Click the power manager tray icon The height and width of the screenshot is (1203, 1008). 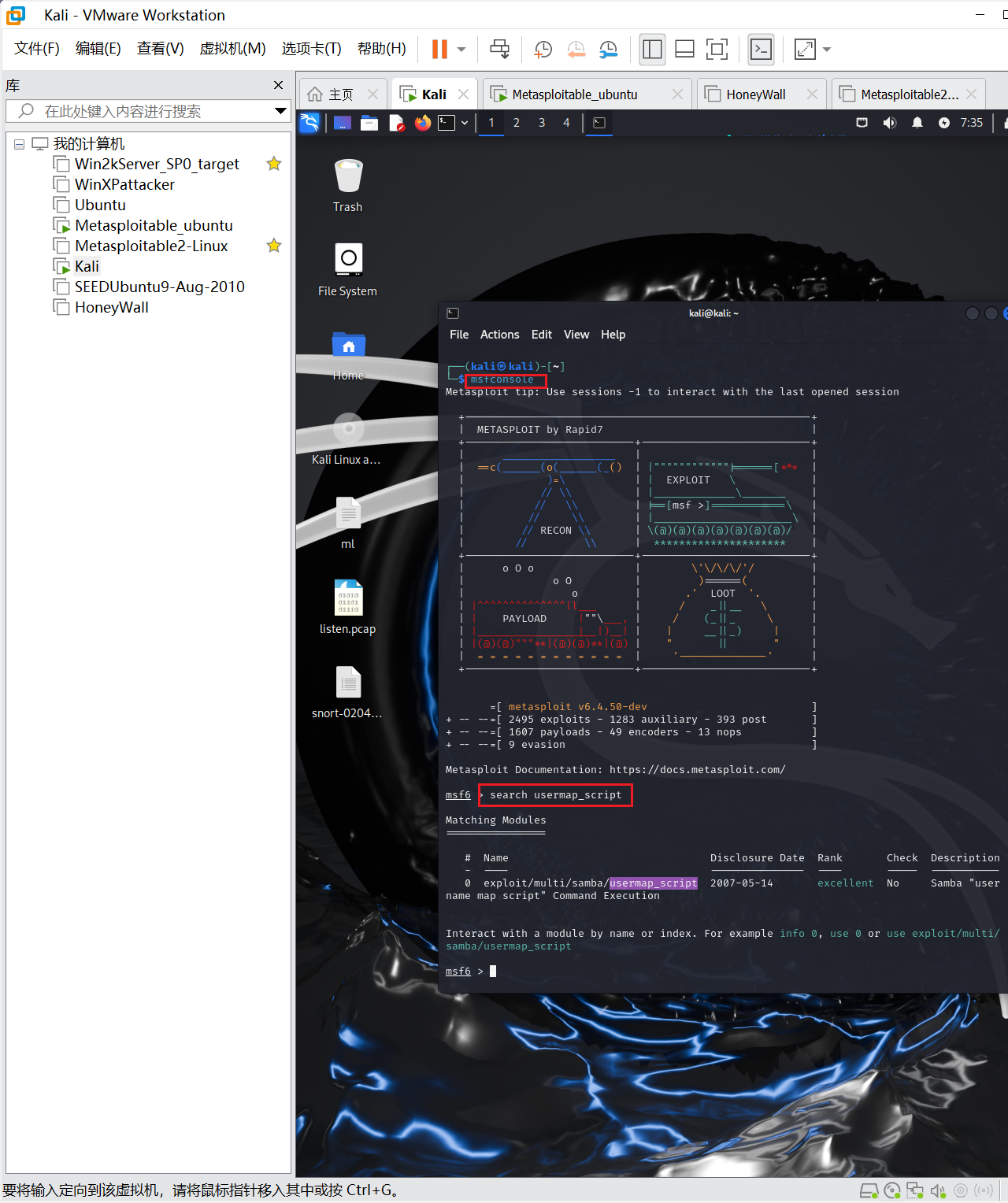click(944, 123)
